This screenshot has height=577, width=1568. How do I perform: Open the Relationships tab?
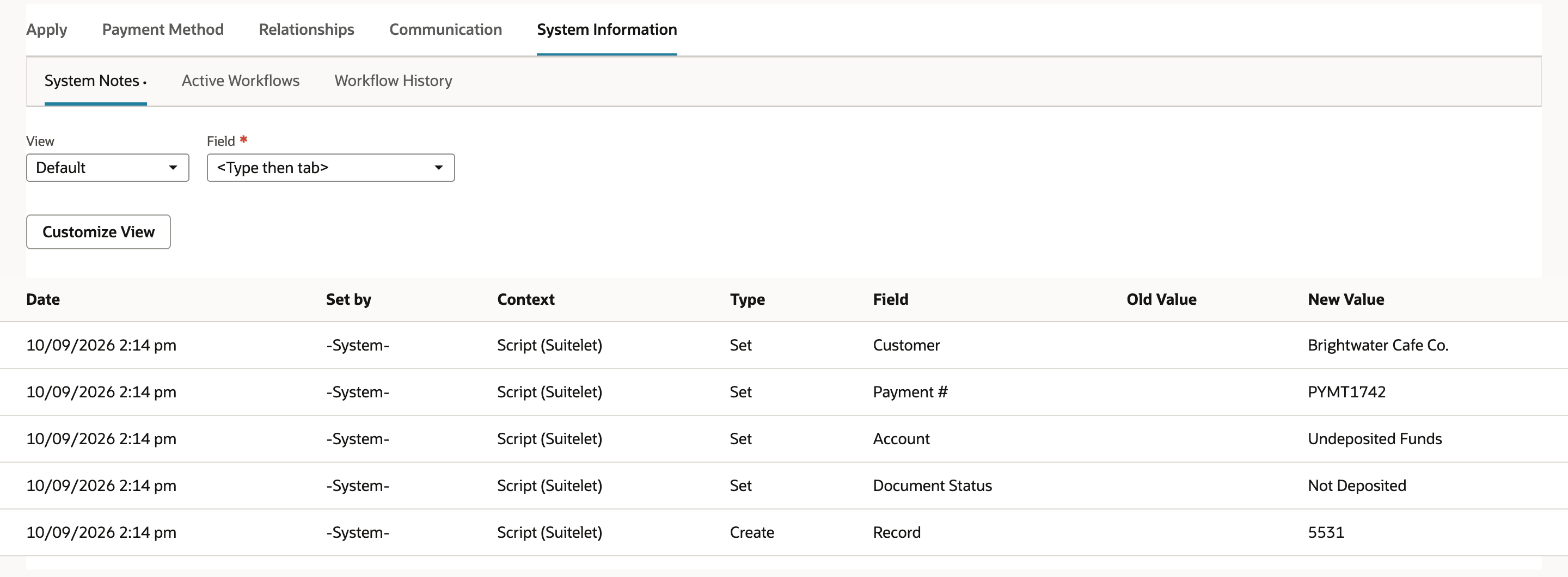tap(306, 29)
